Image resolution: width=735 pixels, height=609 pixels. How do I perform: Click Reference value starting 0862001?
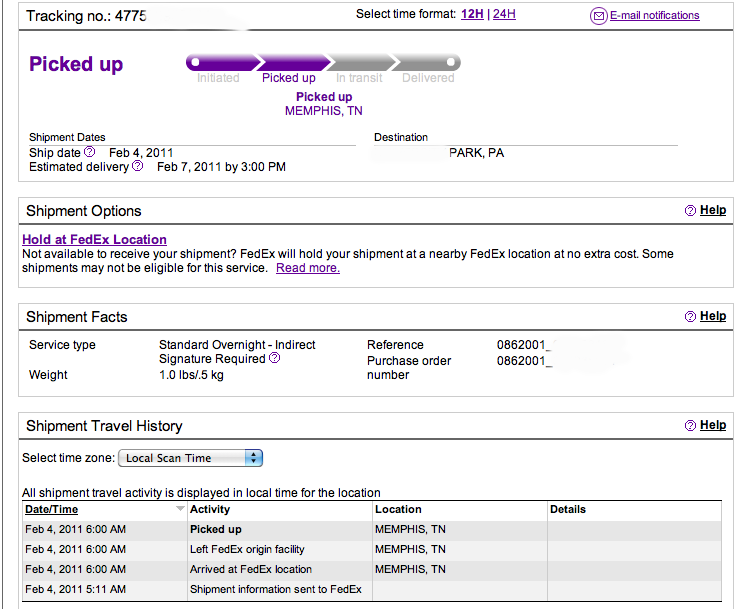coord(524,345)
